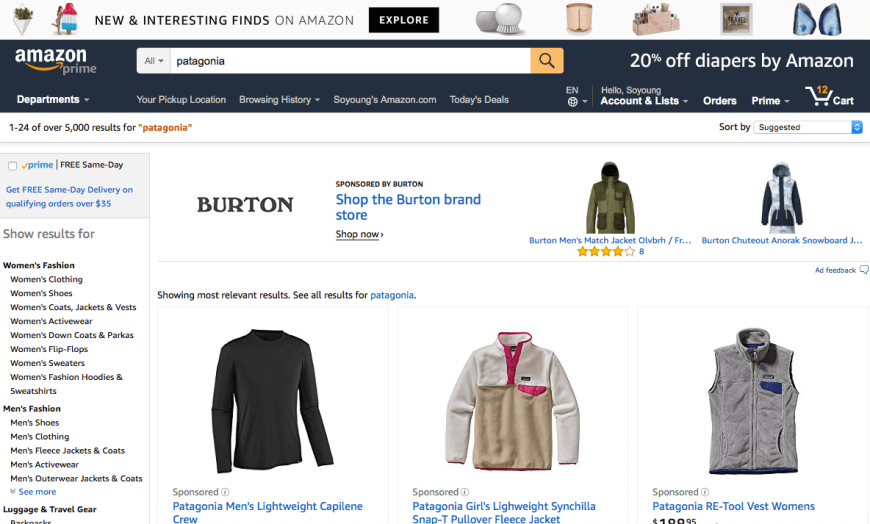Open Soyoung's Amazon.com
Image resolution: width=870 pixels, height=524 pixels.
(x=385, y=99)
